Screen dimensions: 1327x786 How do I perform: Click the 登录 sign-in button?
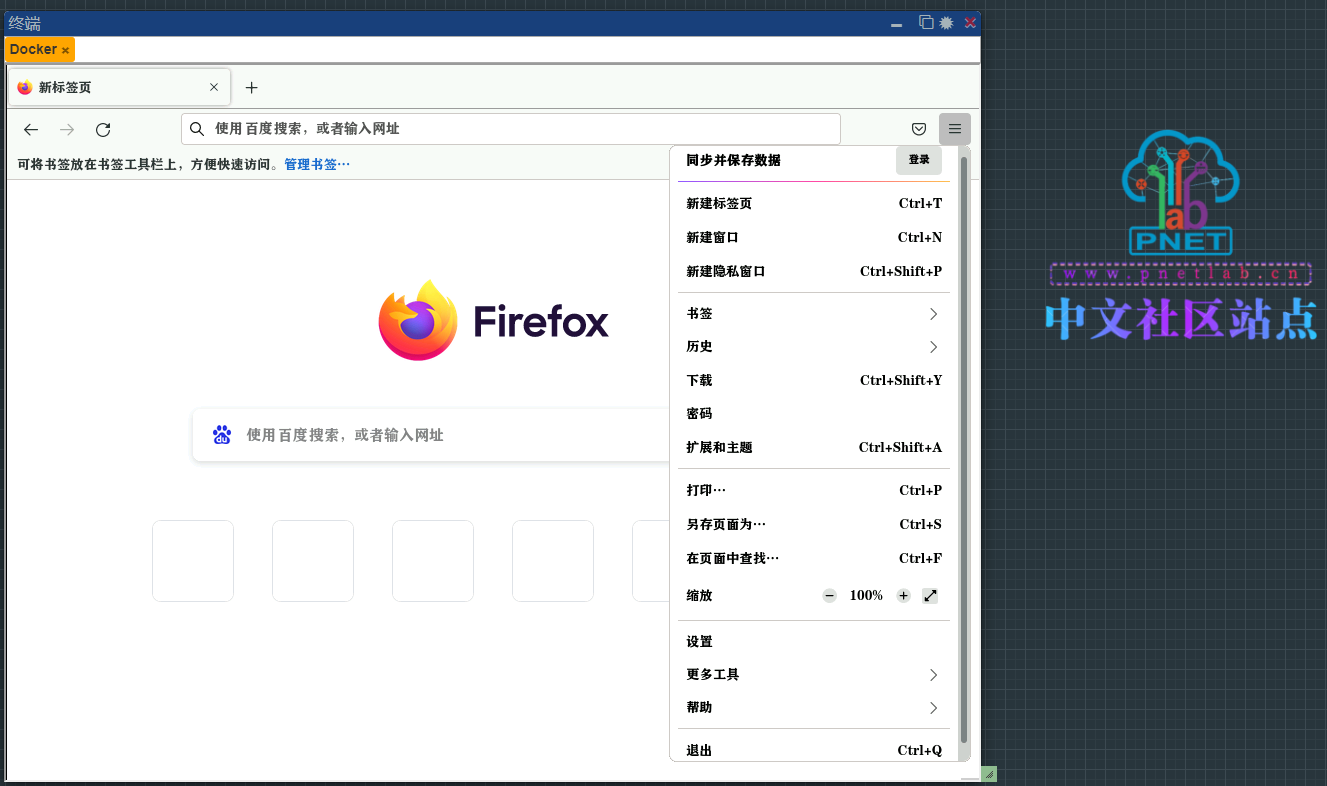point(919,160)
